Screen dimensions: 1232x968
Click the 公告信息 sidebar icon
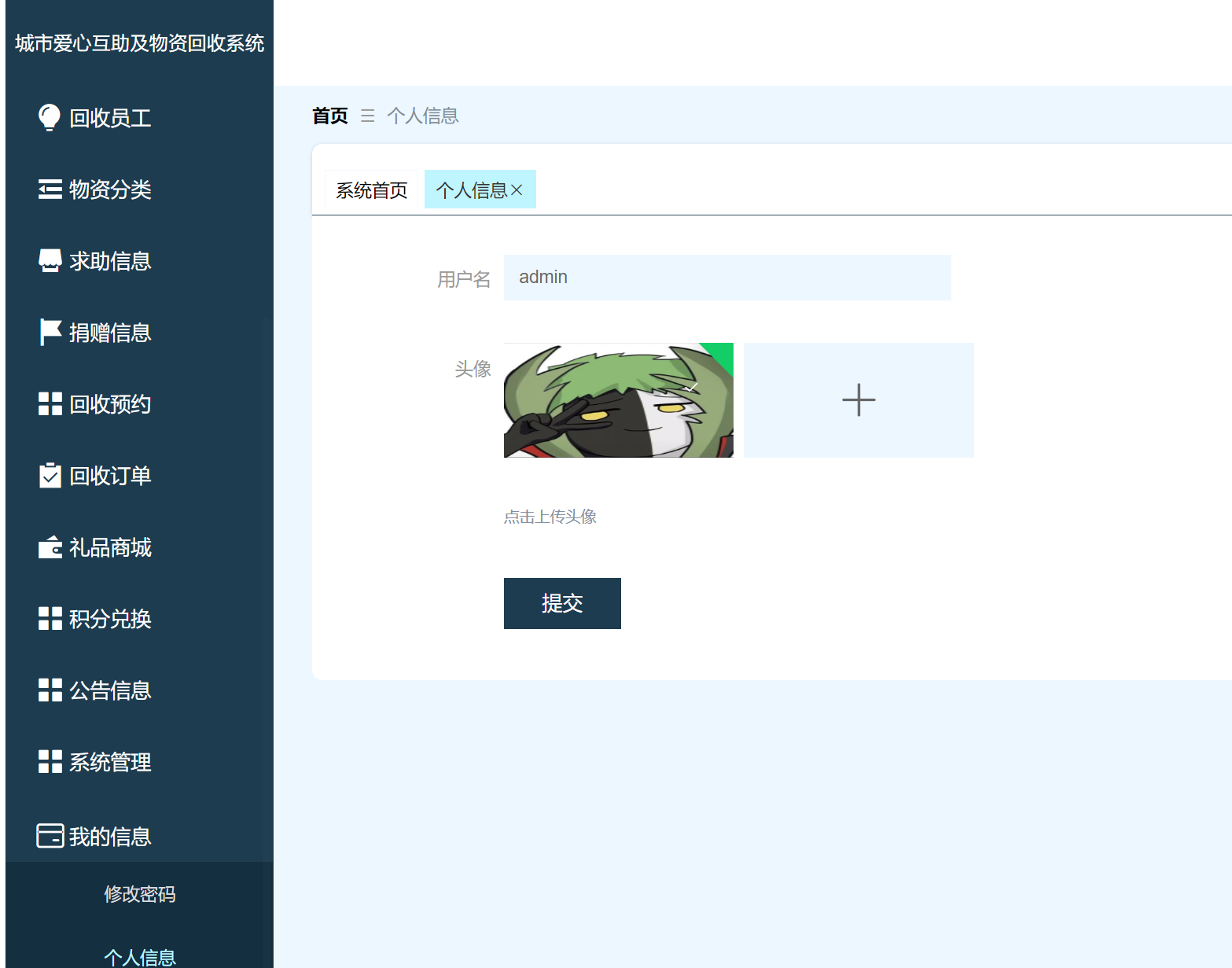tap(49, 690)
